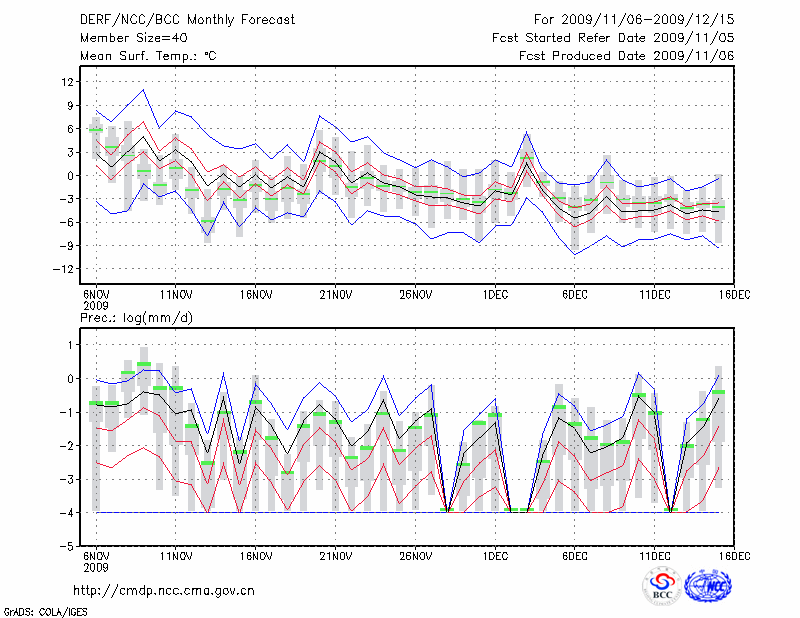The width and height of the screenshot is (800, 618).
Task: Click the BCC logo icon
Action: (661, 585)
